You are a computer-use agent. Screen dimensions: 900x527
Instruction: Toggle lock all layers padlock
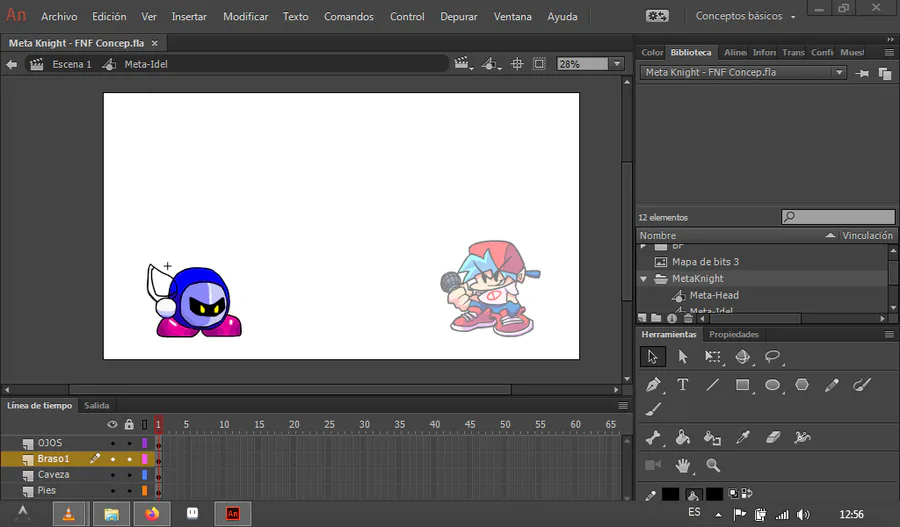coord(129,424)
